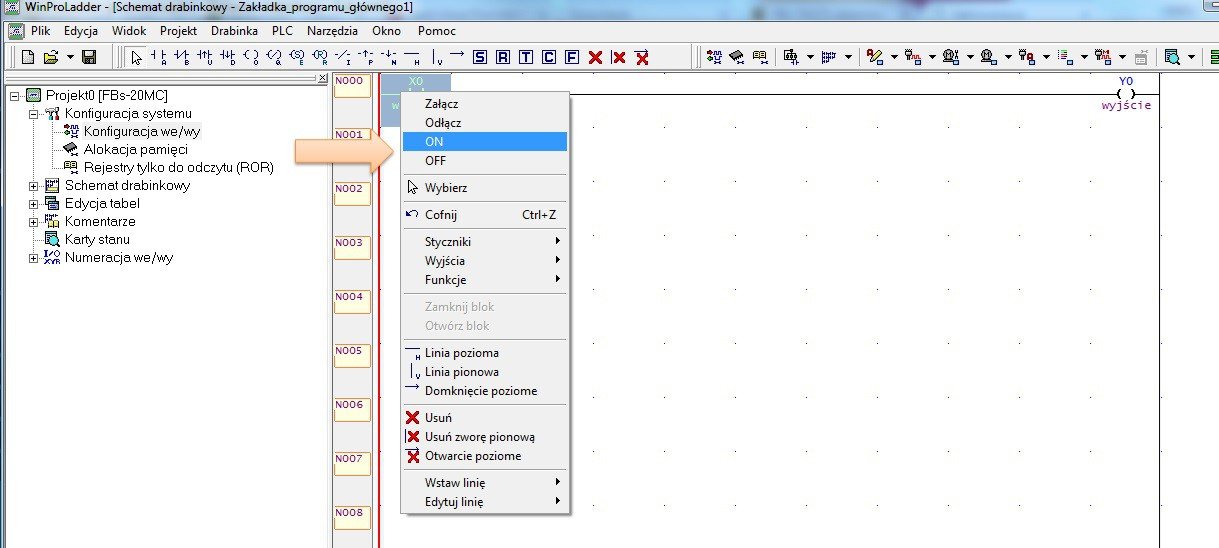Choose the rising edge contact (U) tool

coord(205,57)
